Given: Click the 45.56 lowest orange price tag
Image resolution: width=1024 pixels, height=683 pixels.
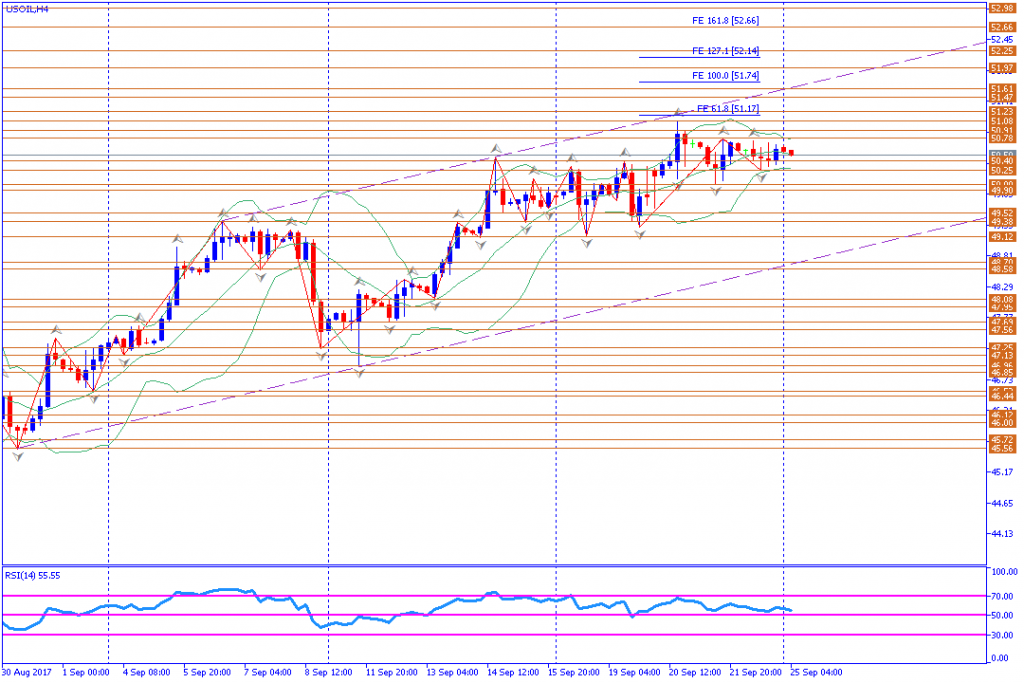Looking at the screenshot, I should coord(1002,449).
